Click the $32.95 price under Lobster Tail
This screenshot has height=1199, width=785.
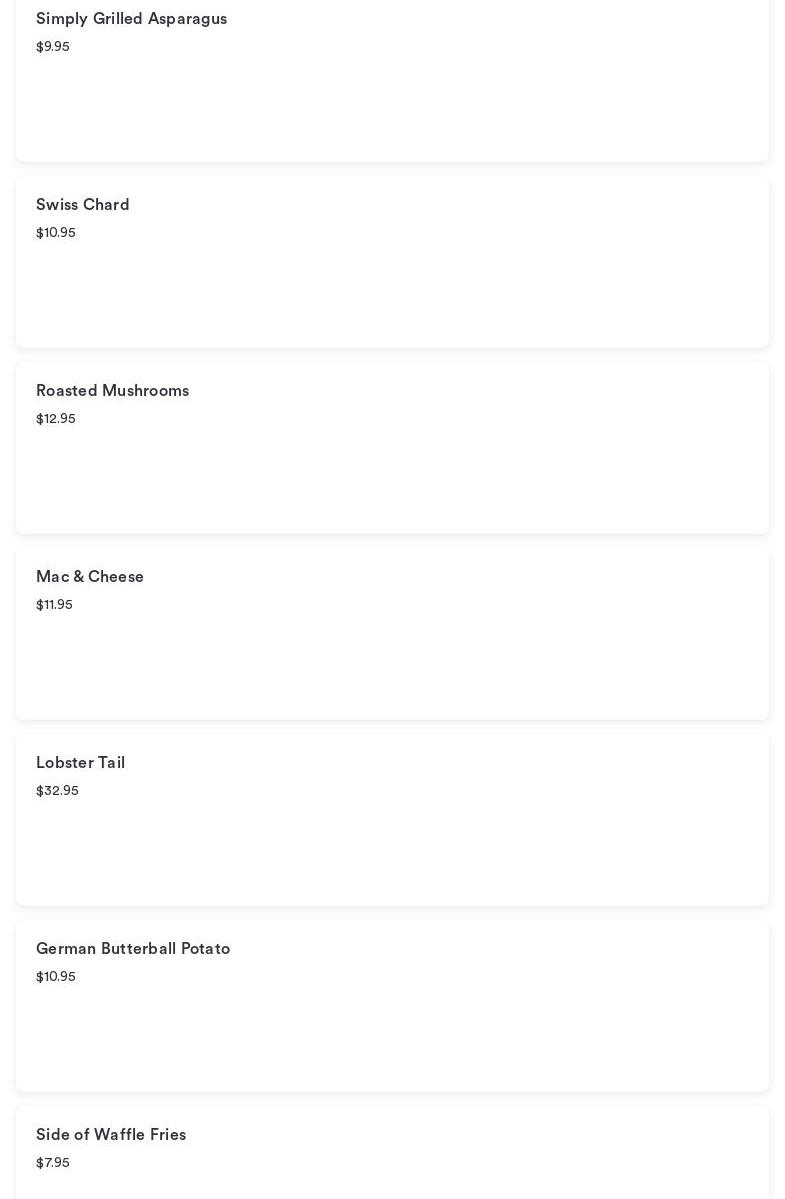click(57, 791)
